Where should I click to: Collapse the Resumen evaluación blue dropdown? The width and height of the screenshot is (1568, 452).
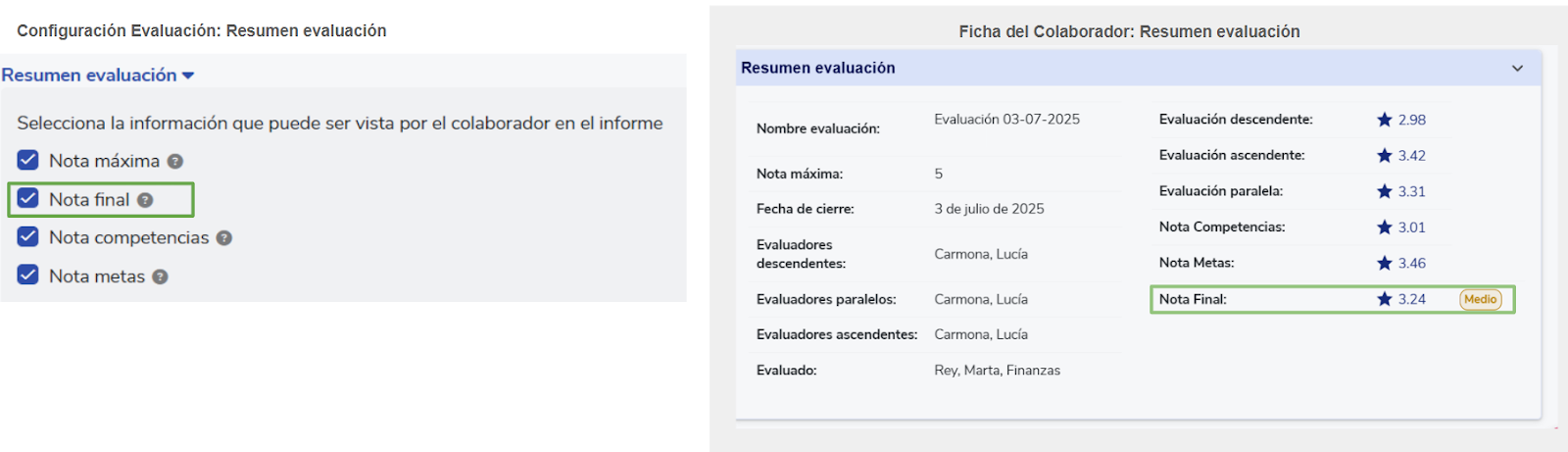tap(98, 75)
